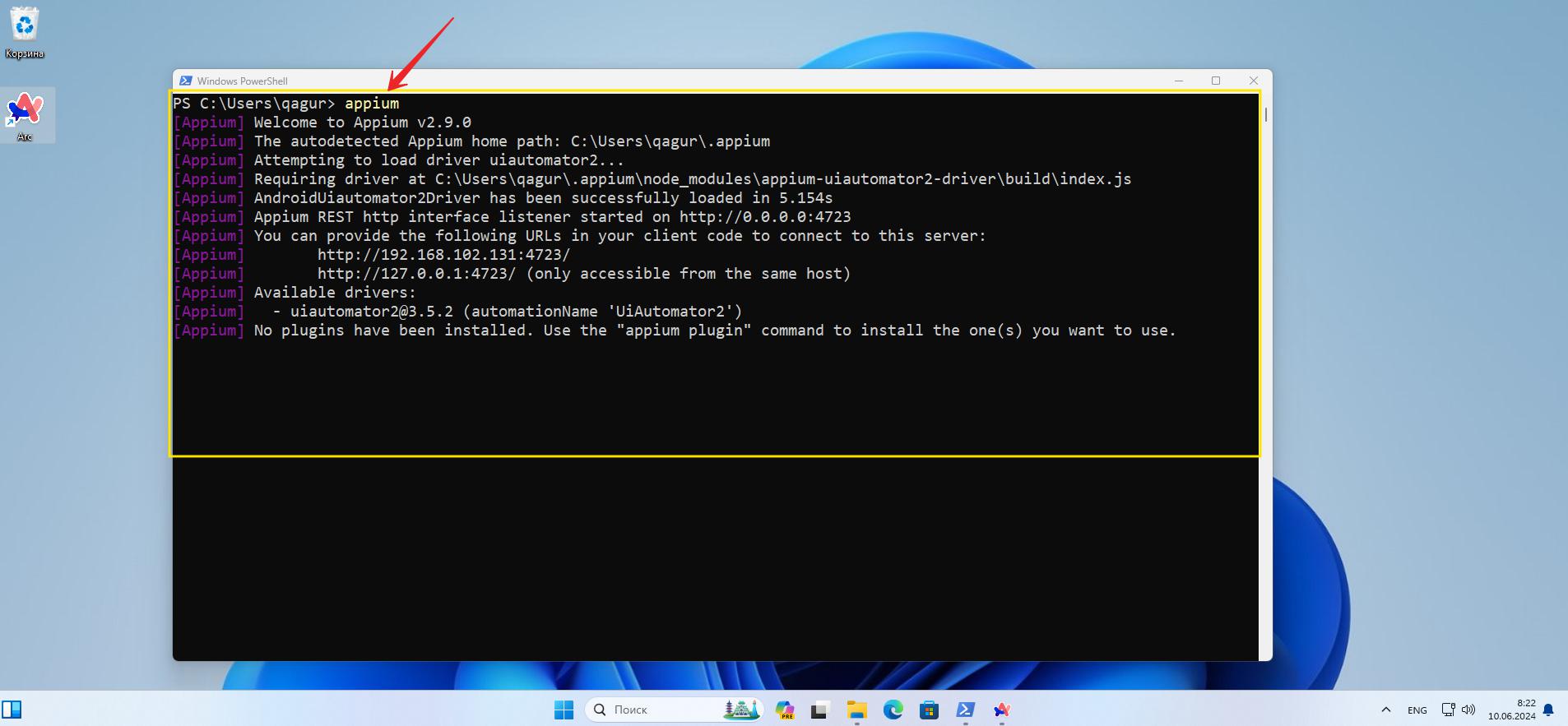Open the volume speaker tray icon
1568x726 pixels.
pos(1468,710)
